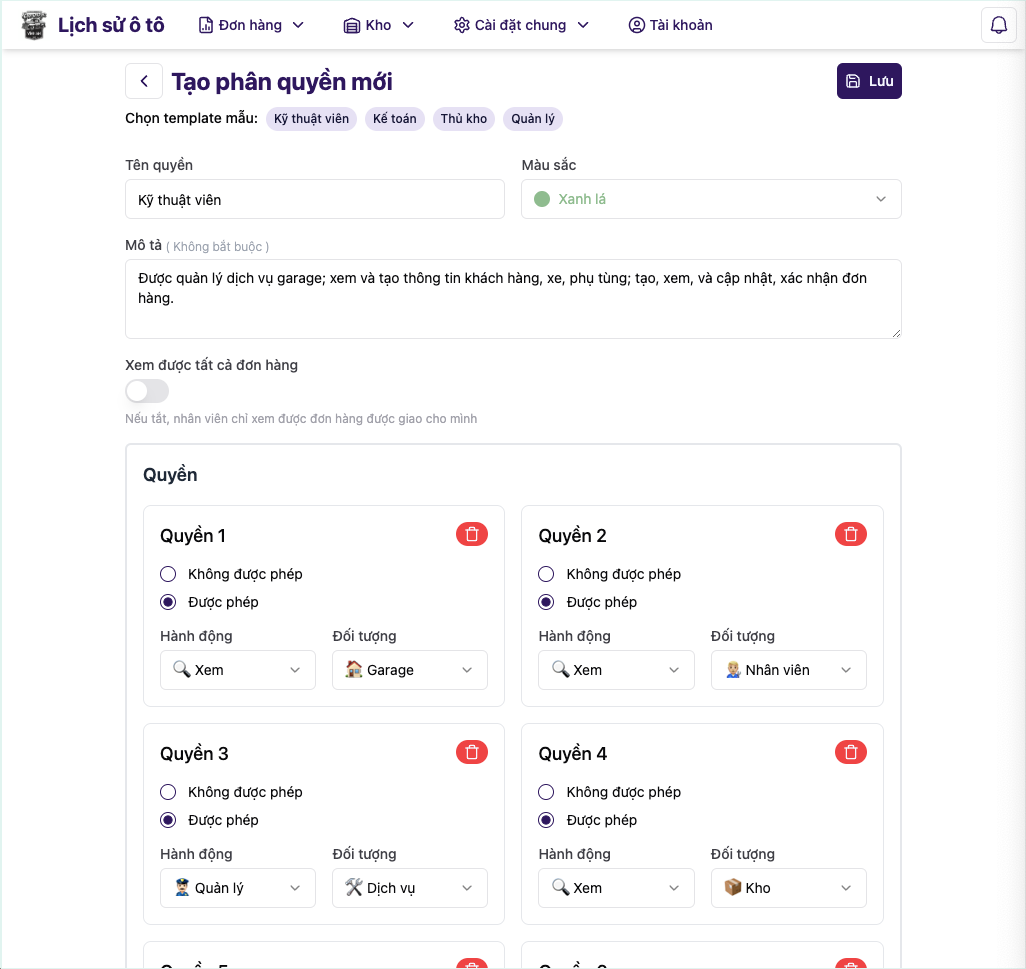
Task: Choose the Kế toán template chip
Action: click(395, 119)
